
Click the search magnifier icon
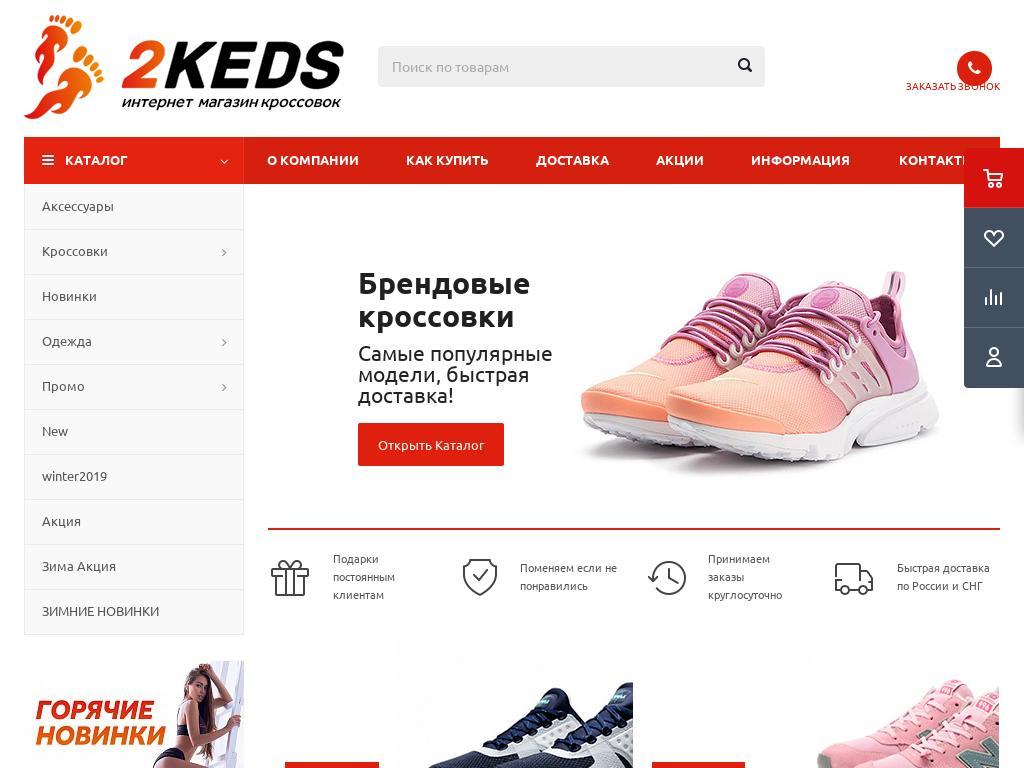(744, 65)
